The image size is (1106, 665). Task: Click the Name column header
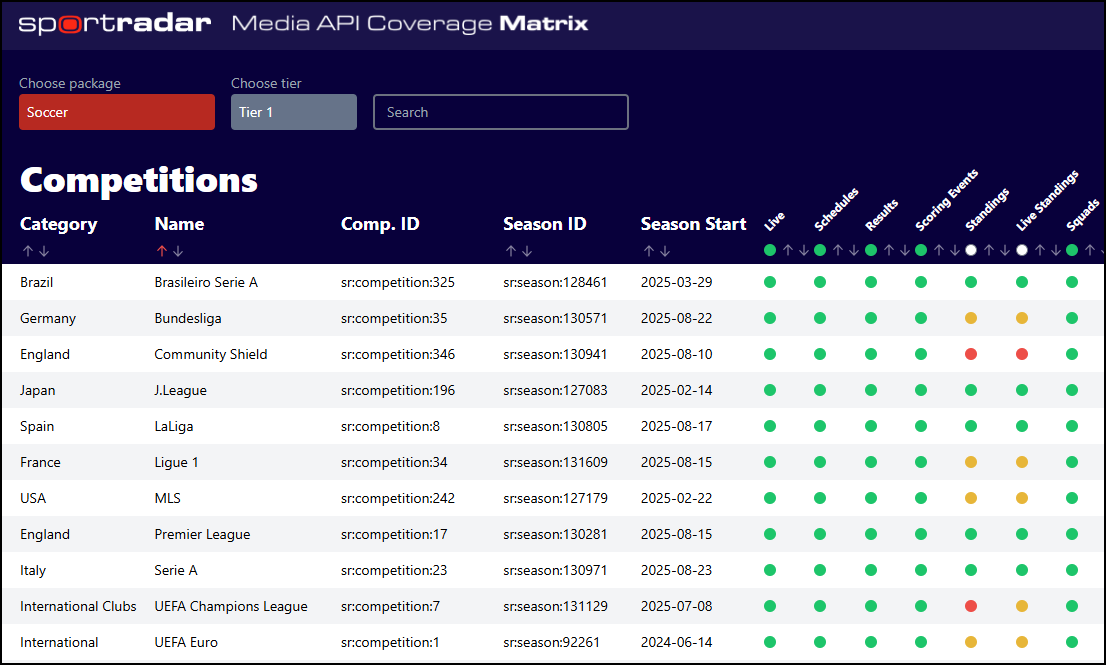[179, 224]
